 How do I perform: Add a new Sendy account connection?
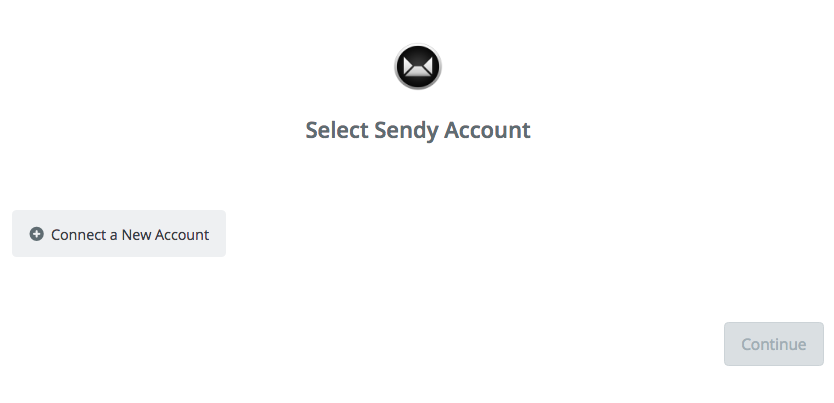pyautogui.click(x=119, y=233)
